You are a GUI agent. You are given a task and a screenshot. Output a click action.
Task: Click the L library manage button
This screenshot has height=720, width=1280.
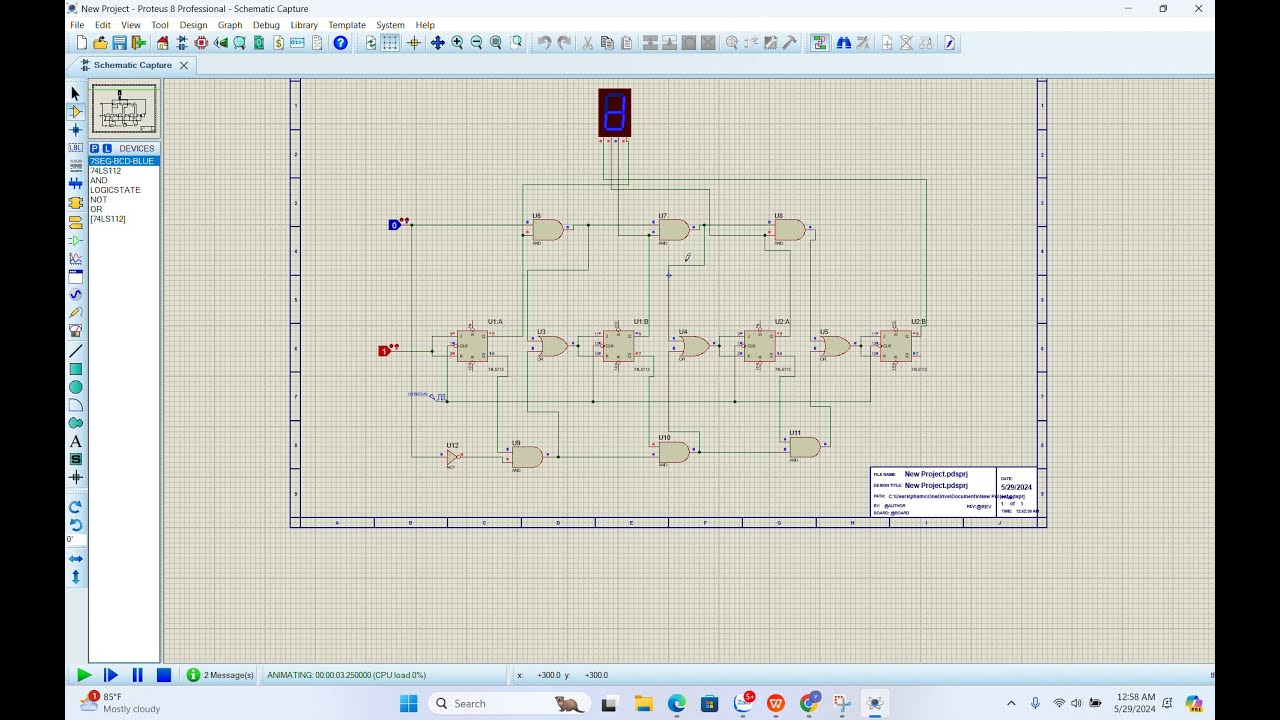tap(107, 148)
